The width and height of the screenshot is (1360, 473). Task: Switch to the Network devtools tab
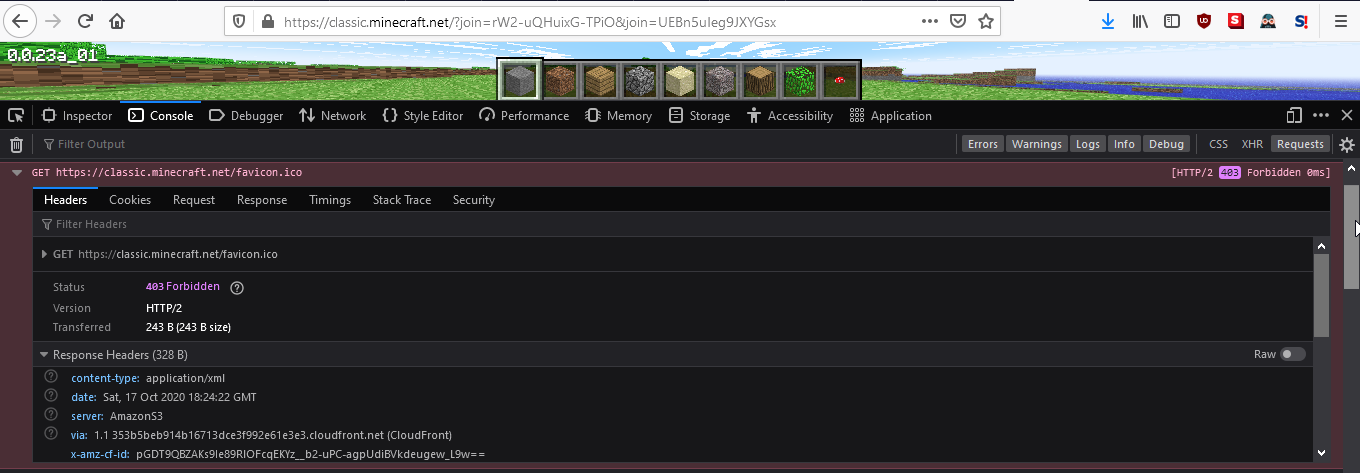point(333,116)
